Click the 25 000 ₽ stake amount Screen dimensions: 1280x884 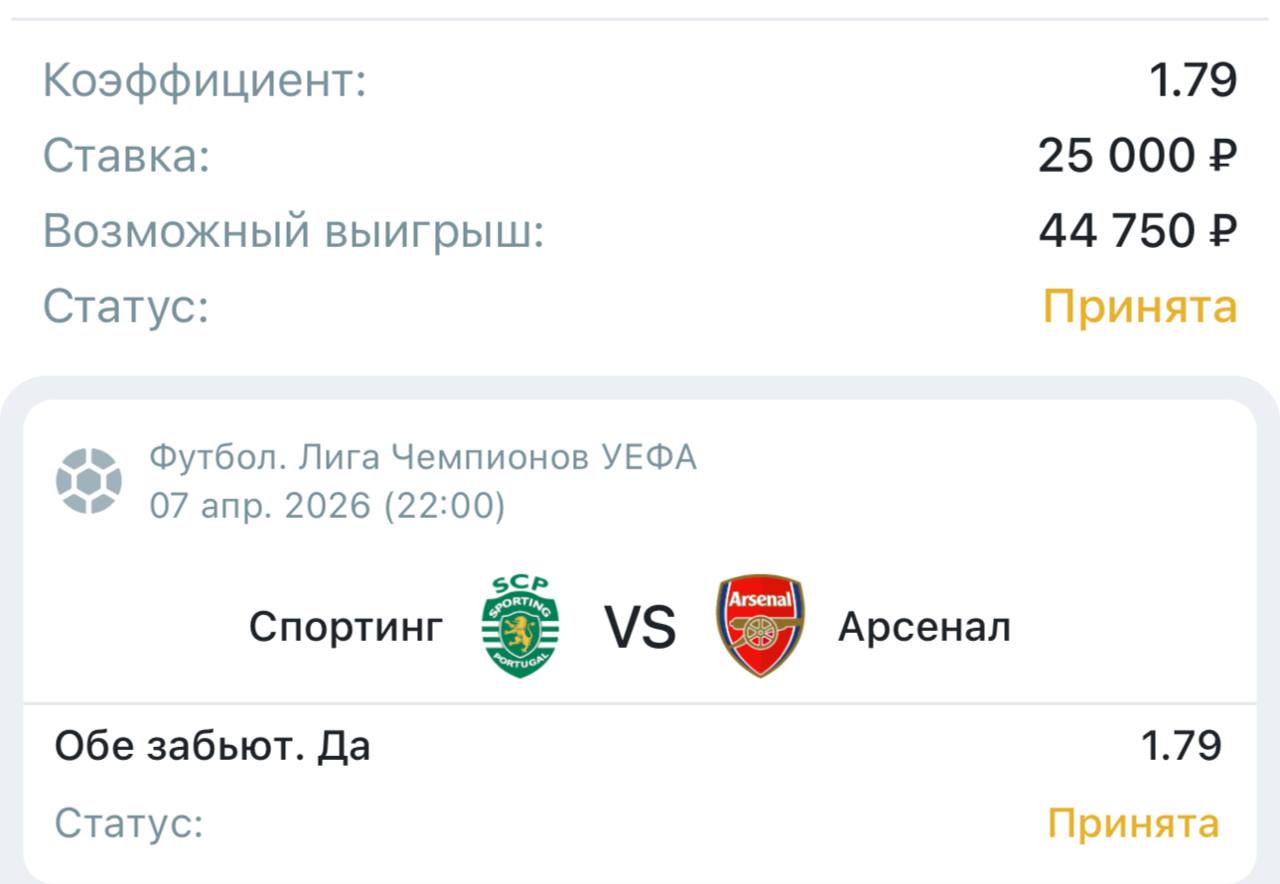(1137, 157)
